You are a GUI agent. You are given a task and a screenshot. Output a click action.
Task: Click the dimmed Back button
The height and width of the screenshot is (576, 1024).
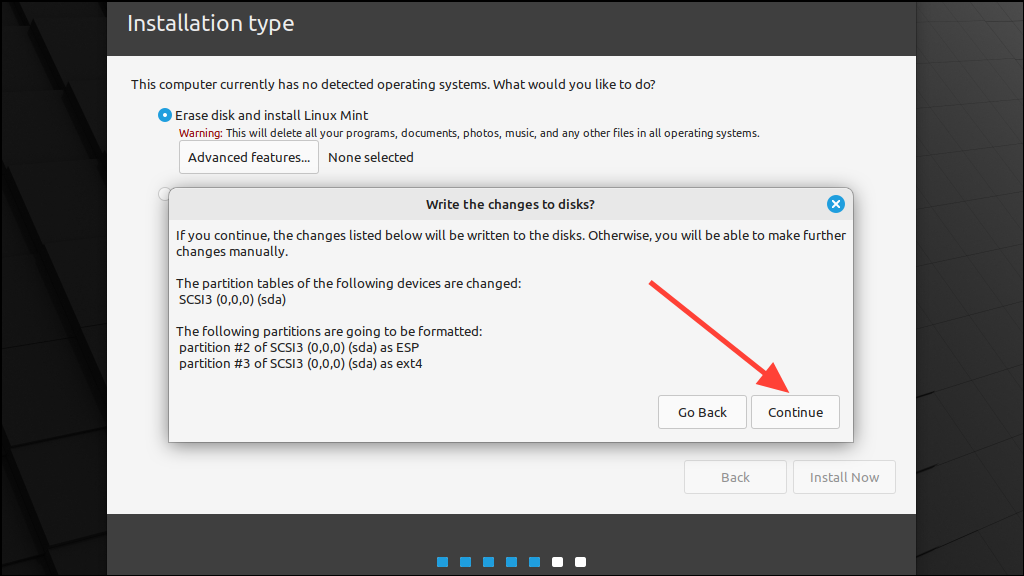(735, 477)
